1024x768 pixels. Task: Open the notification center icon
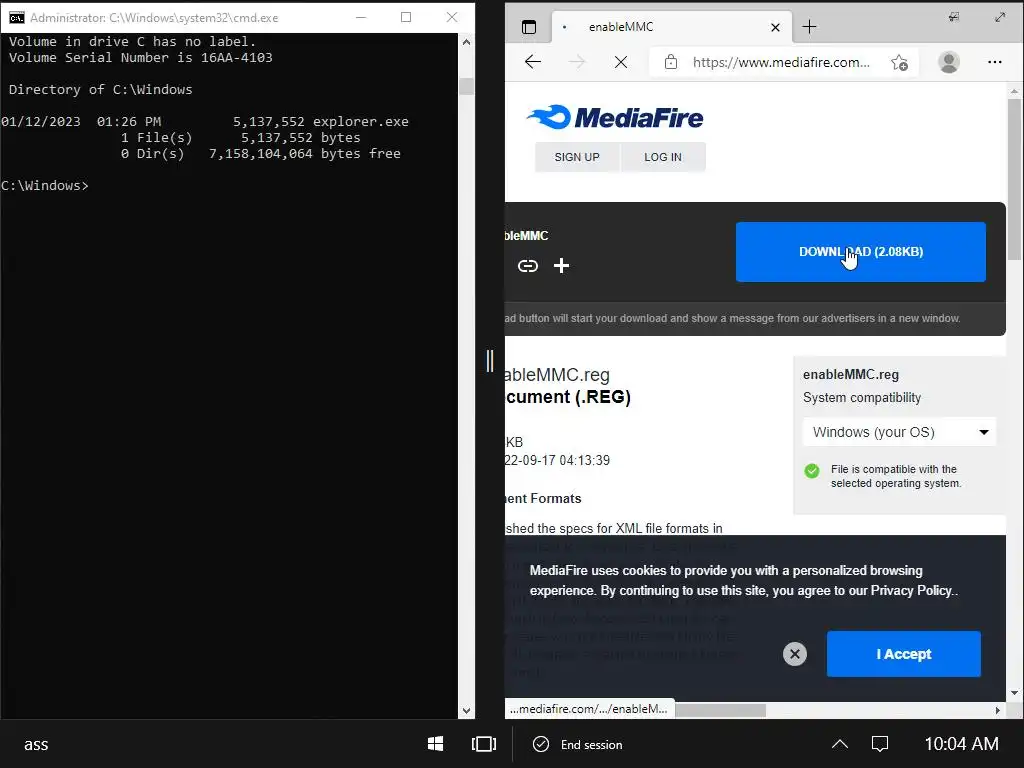click(x=880, y=744)
